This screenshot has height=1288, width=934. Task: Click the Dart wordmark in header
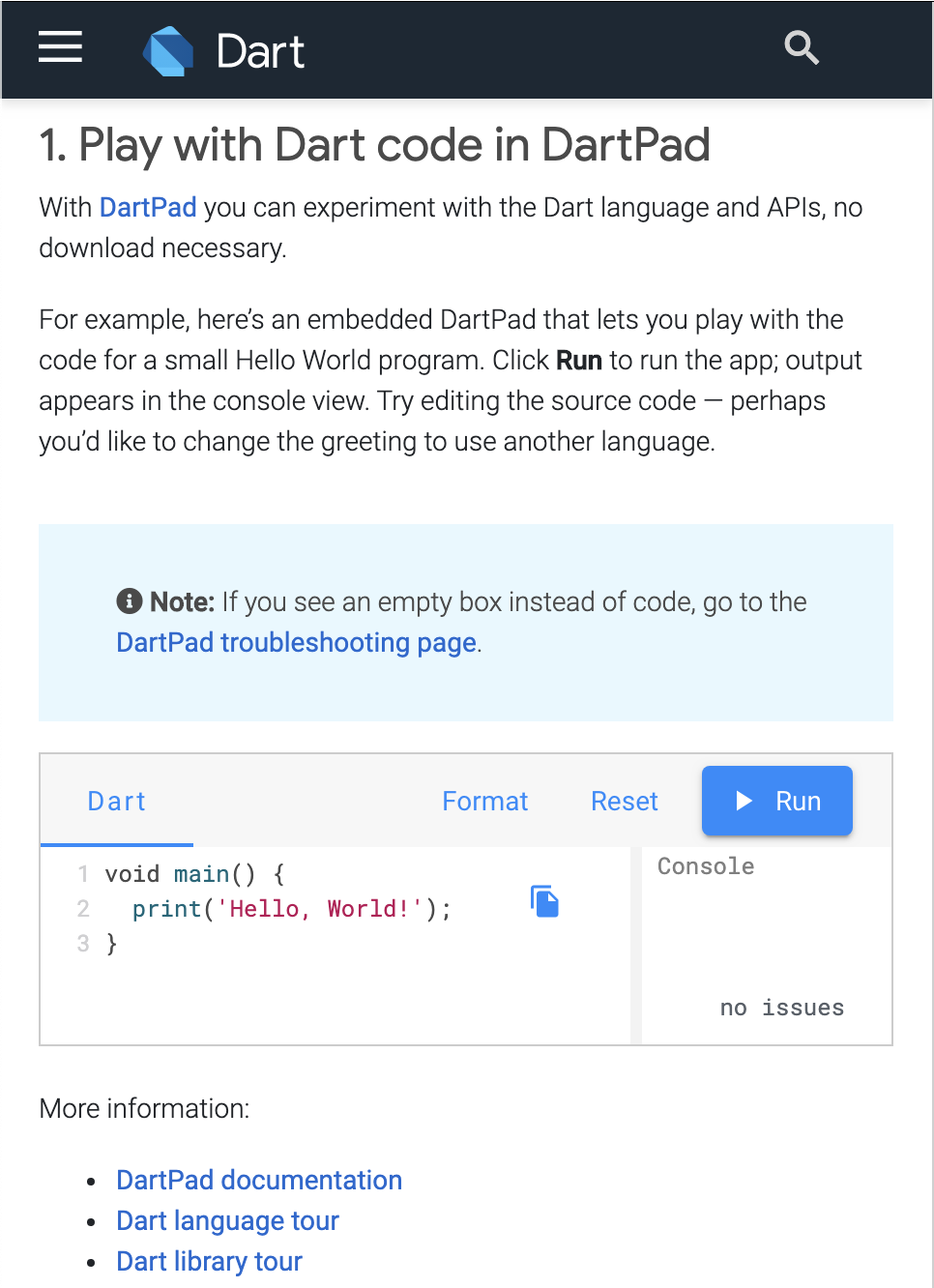pos(260,51)
